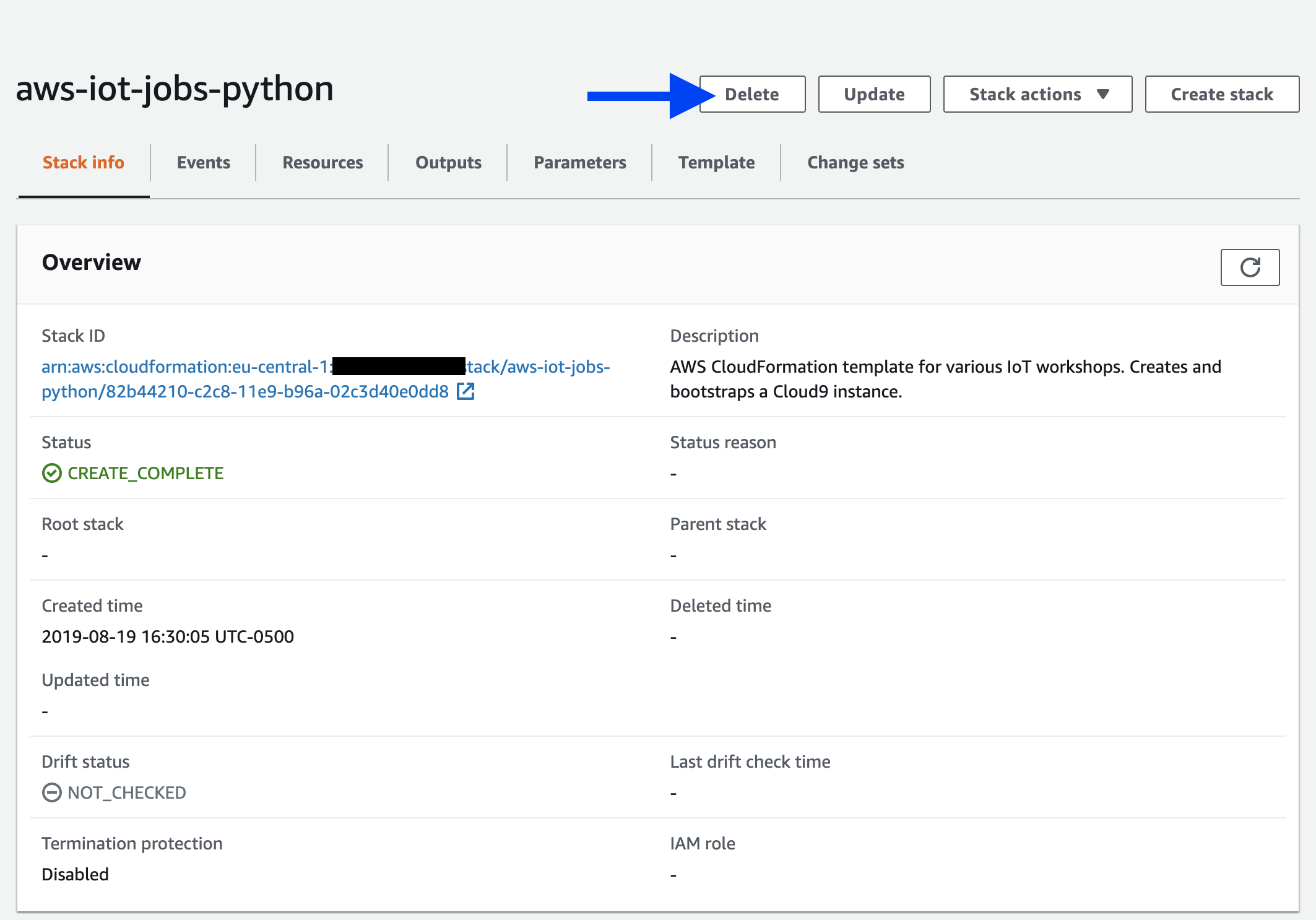Open the Stack ID ARN link

[x=186, y=367]
